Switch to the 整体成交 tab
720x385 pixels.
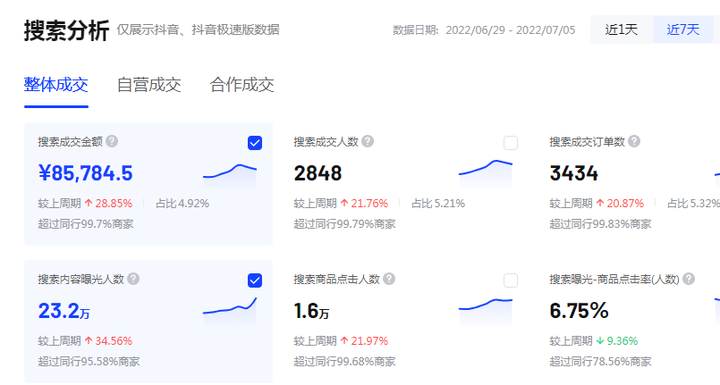tap(56, 85)
